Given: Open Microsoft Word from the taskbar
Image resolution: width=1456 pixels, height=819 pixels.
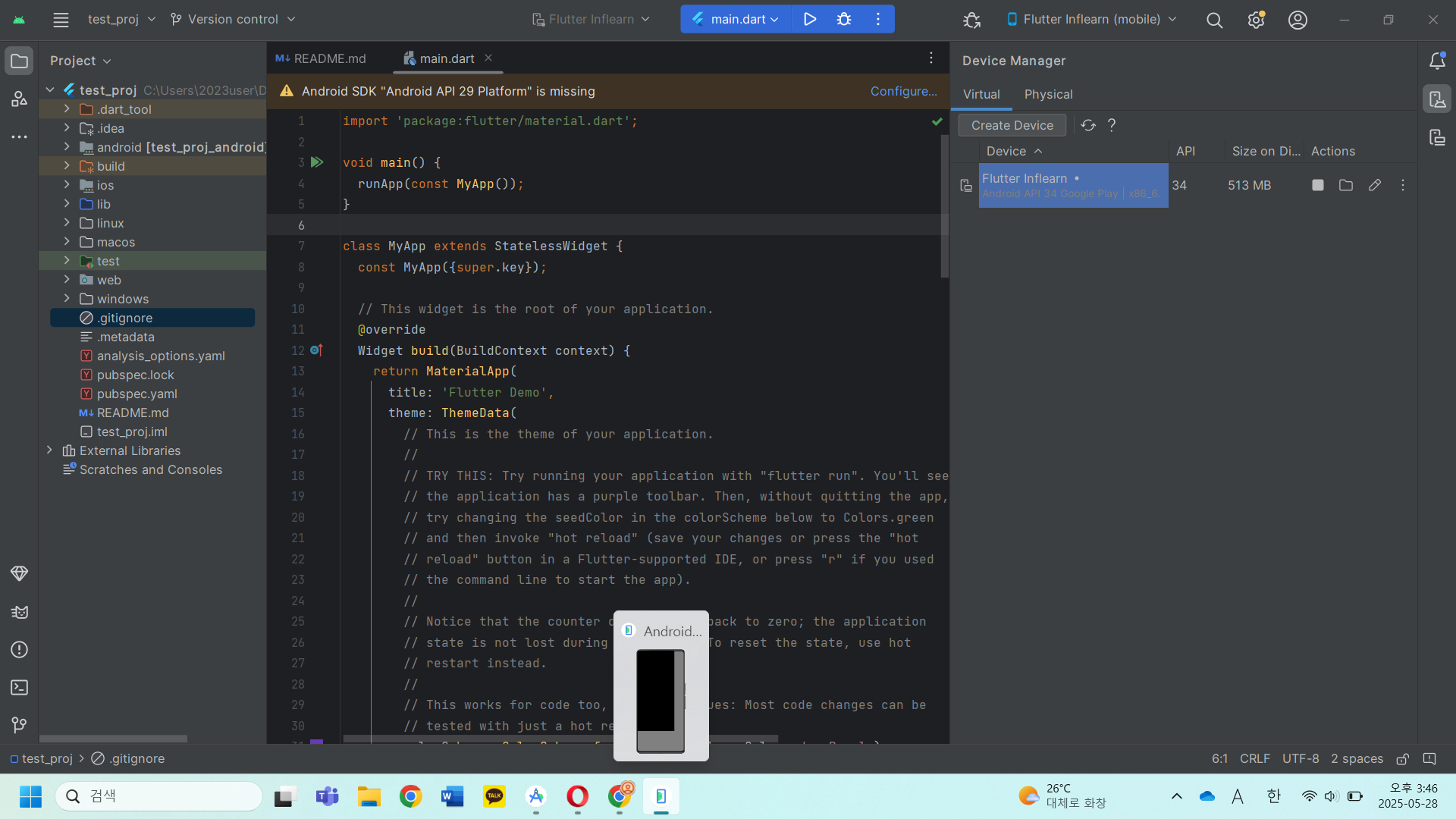Looking at the screenshot, I should click(452, 796).
